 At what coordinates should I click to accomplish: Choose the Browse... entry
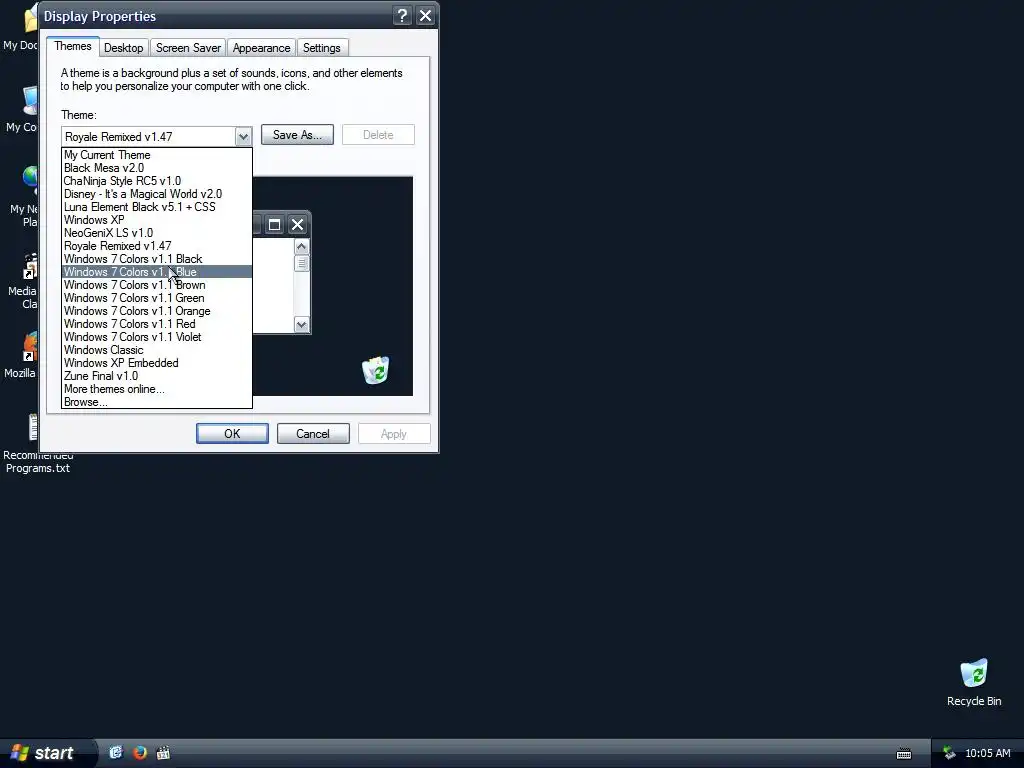coord(157,402)
